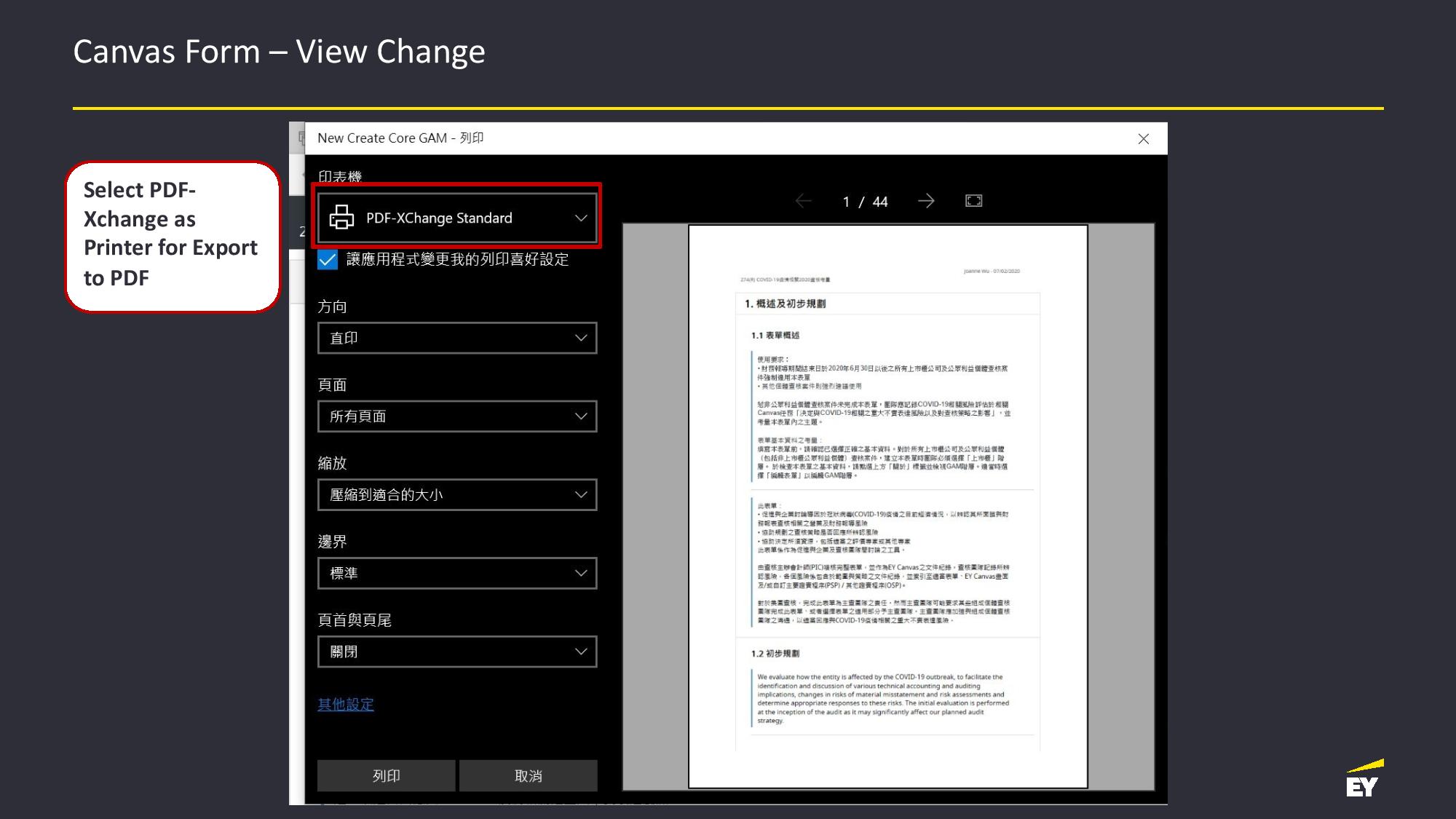1456x819 pixels.
Task: Go to previous preview page arrow
Action: tap(804, 201)
